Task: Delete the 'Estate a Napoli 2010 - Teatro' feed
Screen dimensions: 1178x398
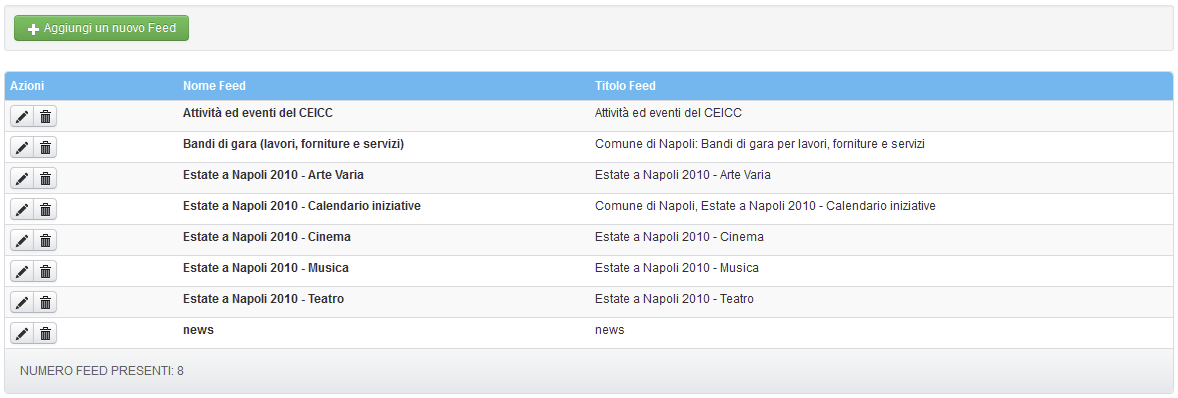Action: (x=45, y=302)
